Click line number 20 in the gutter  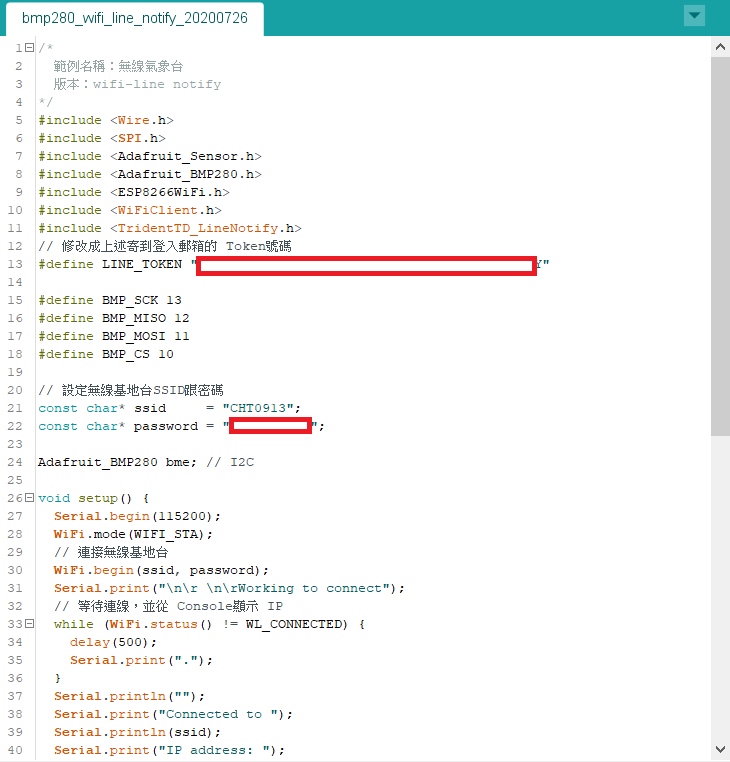coord(14,372)
